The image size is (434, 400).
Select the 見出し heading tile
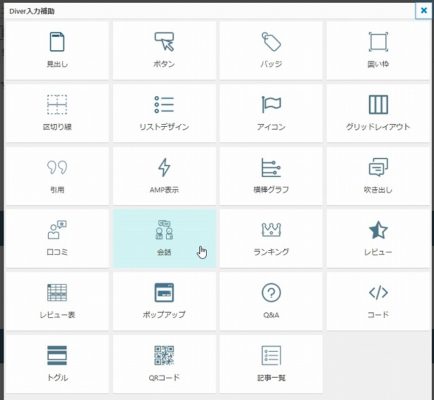pyautogui.click(x=57, y=50)
